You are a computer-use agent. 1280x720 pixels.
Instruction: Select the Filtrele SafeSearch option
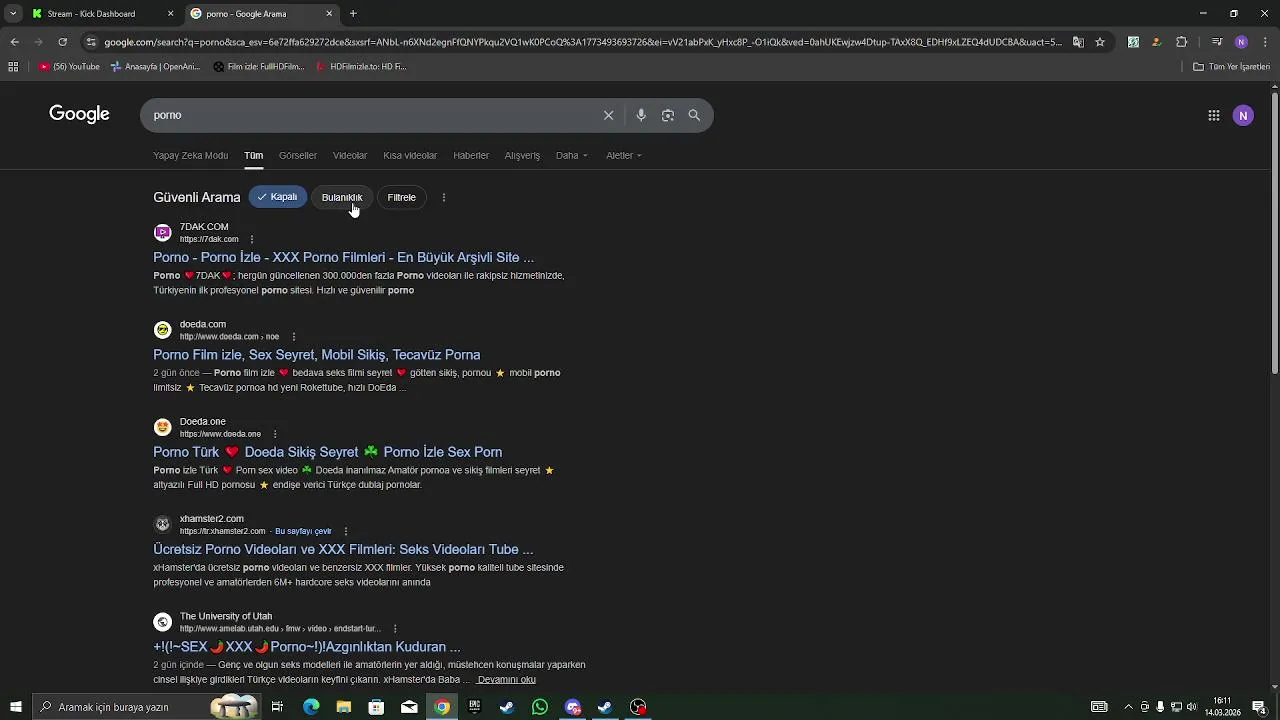[401, 197]
